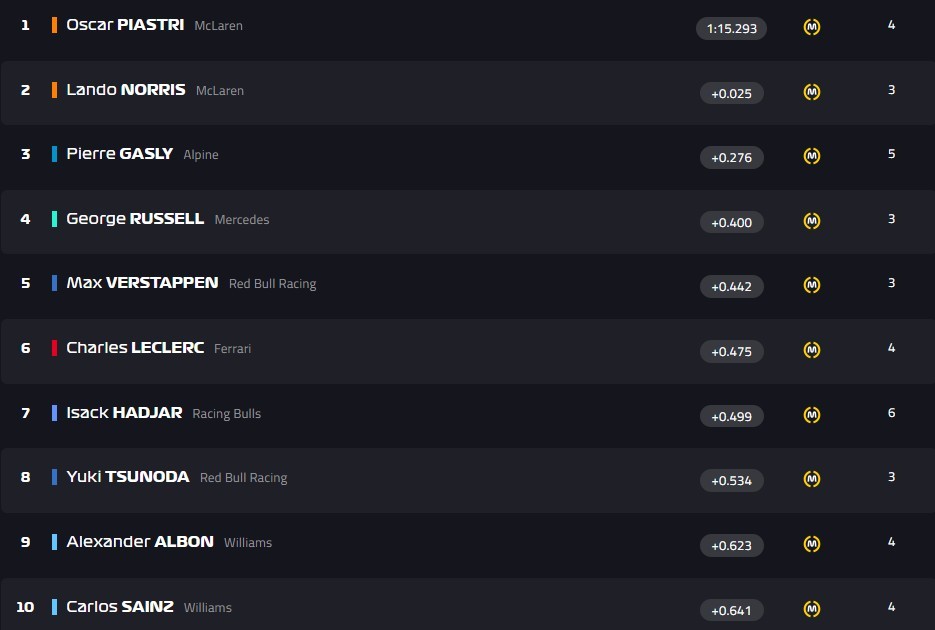
Task: Click Max Verstappen's yellow tyre icon
Action: point(812,285)
